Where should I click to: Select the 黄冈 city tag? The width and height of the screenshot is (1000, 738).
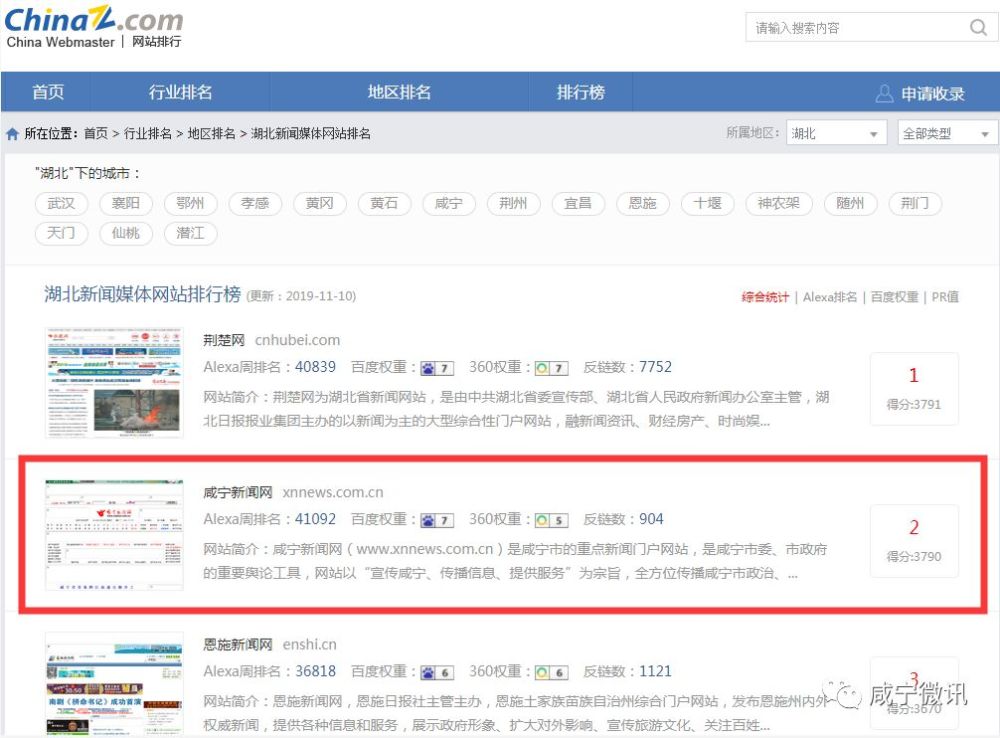click(320, 203)
